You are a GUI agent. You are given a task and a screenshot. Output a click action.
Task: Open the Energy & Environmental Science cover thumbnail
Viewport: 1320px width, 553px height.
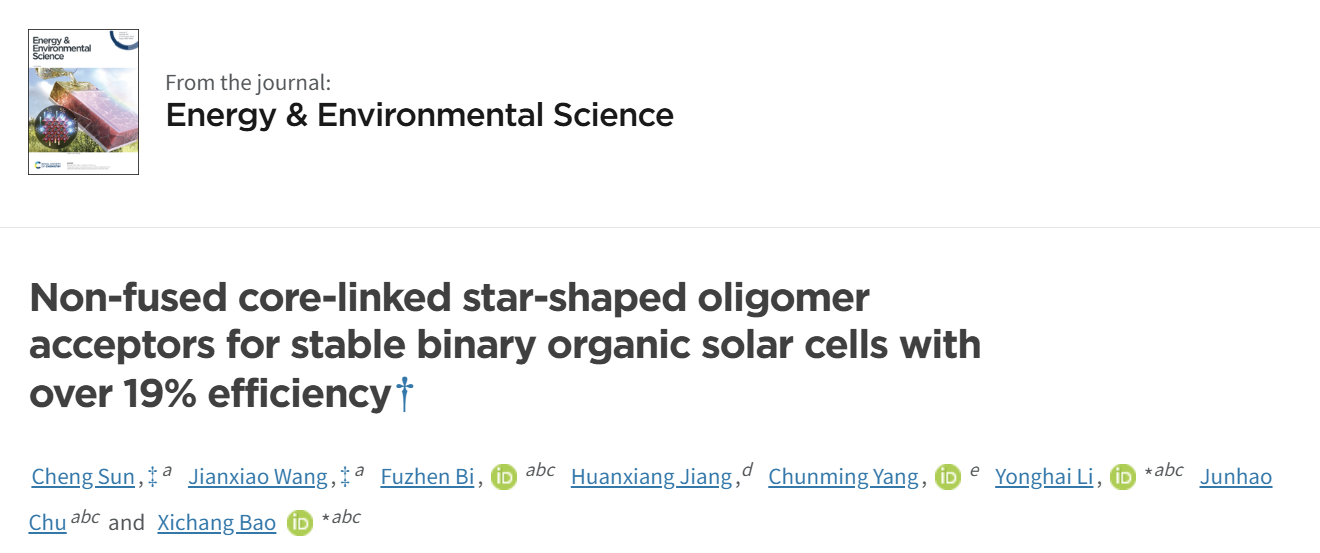pyautogui.click(x=83, y=102)
